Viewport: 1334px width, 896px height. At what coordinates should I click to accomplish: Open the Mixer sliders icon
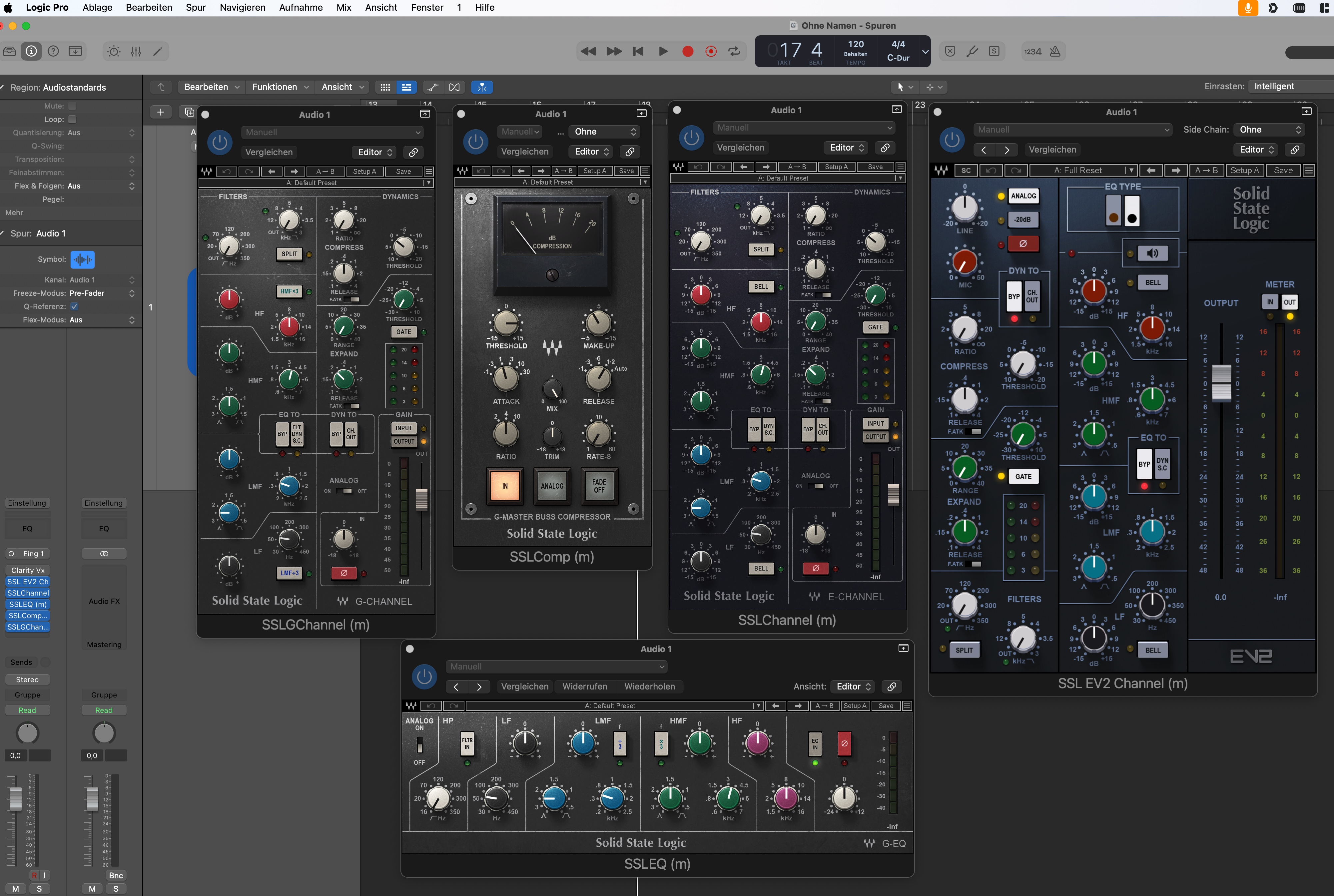[136, 51]
